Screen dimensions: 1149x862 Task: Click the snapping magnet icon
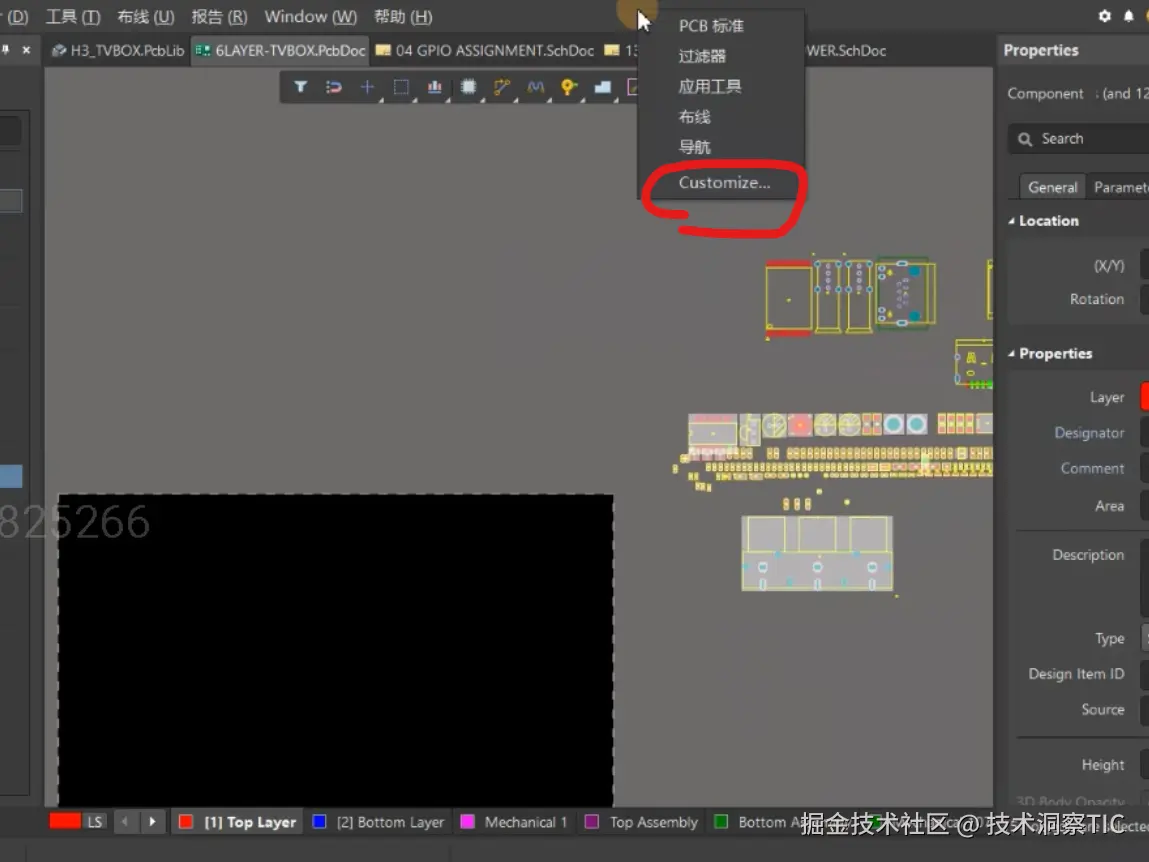point(333,87)
